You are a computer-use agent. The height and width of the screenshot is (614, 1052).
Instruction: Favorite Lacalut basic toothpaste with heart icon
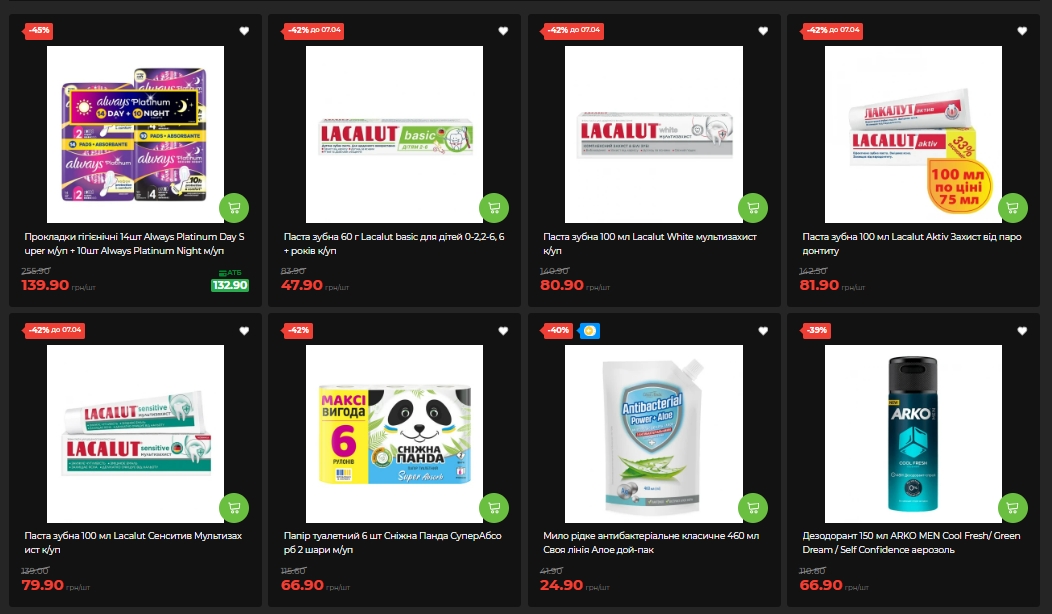[x=503, y=31]
